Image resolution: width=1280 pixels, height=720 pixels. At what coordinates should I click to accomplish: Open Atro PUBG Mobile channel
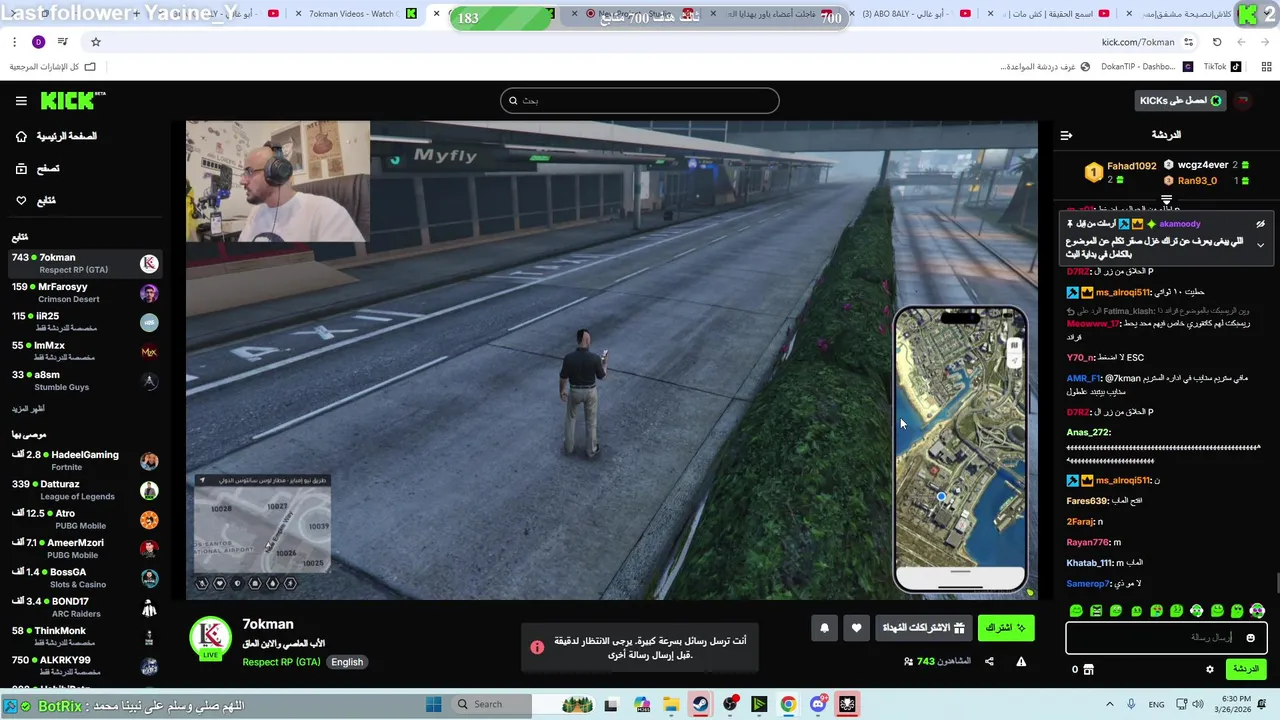click(x=85, y=519)
